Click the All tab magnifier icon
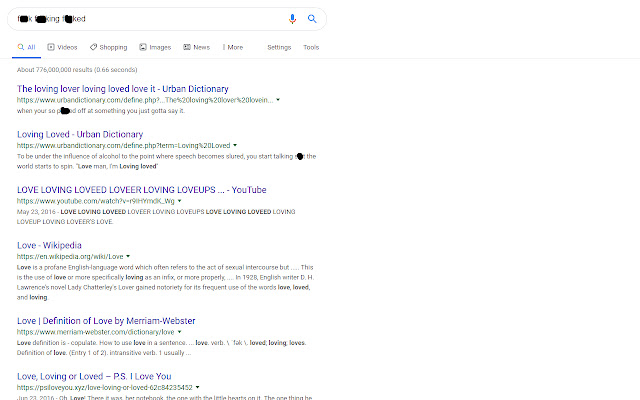Screen dimensions: 640x400 coord(21,47)
